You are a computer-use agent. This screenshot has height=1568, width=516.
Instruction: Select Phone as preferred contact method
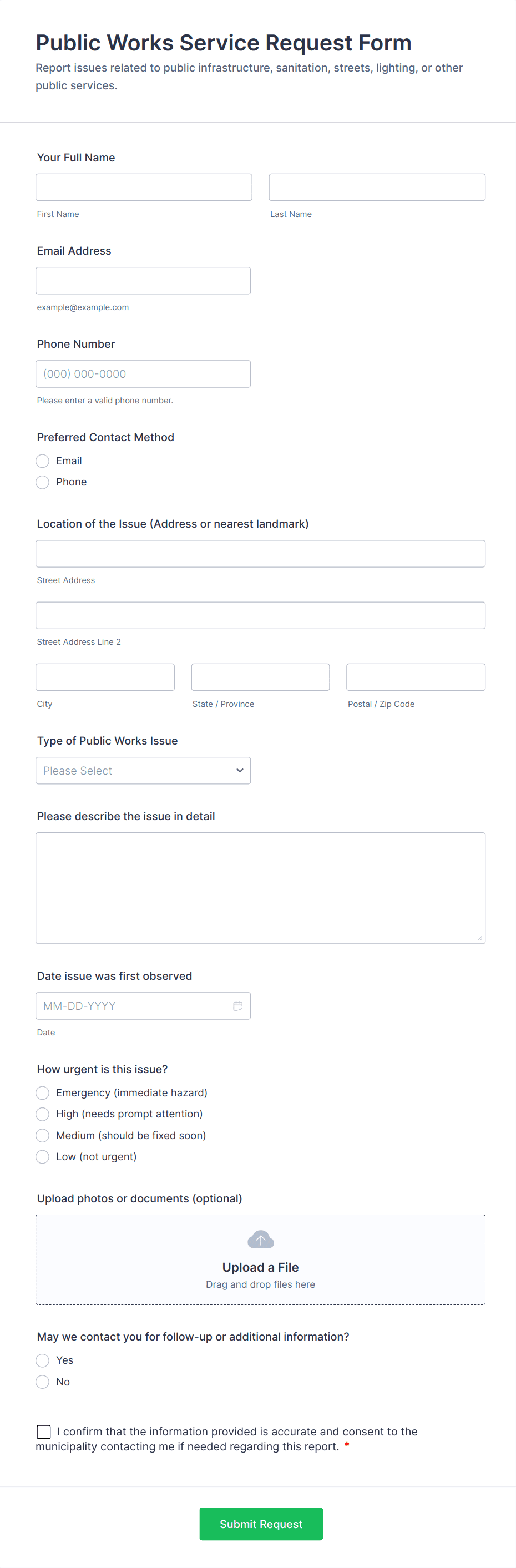pyautogui.click(x=43, y=482)
